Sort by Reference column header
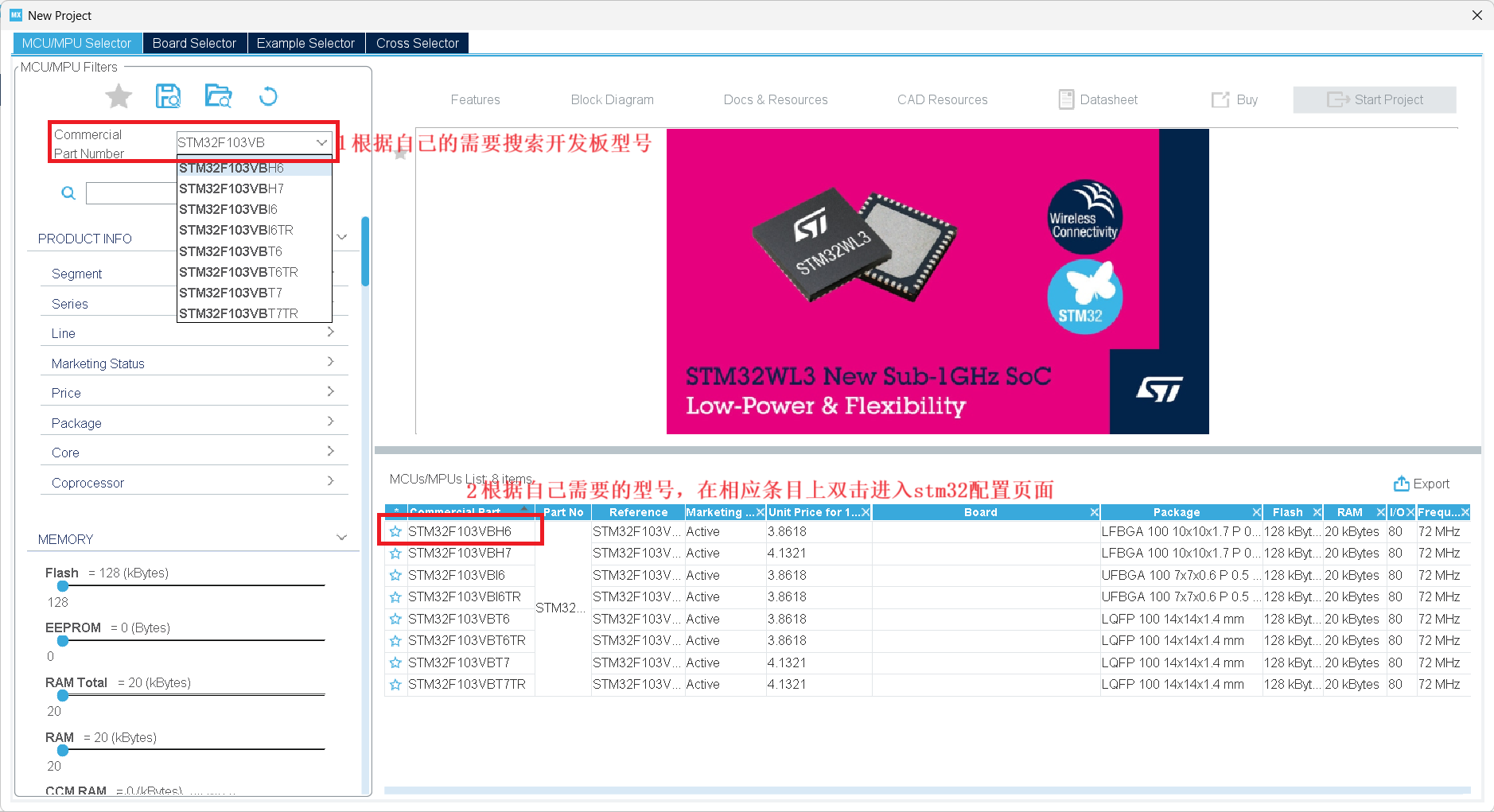Viewport: 1494px width, 812px height. (638, 512)
